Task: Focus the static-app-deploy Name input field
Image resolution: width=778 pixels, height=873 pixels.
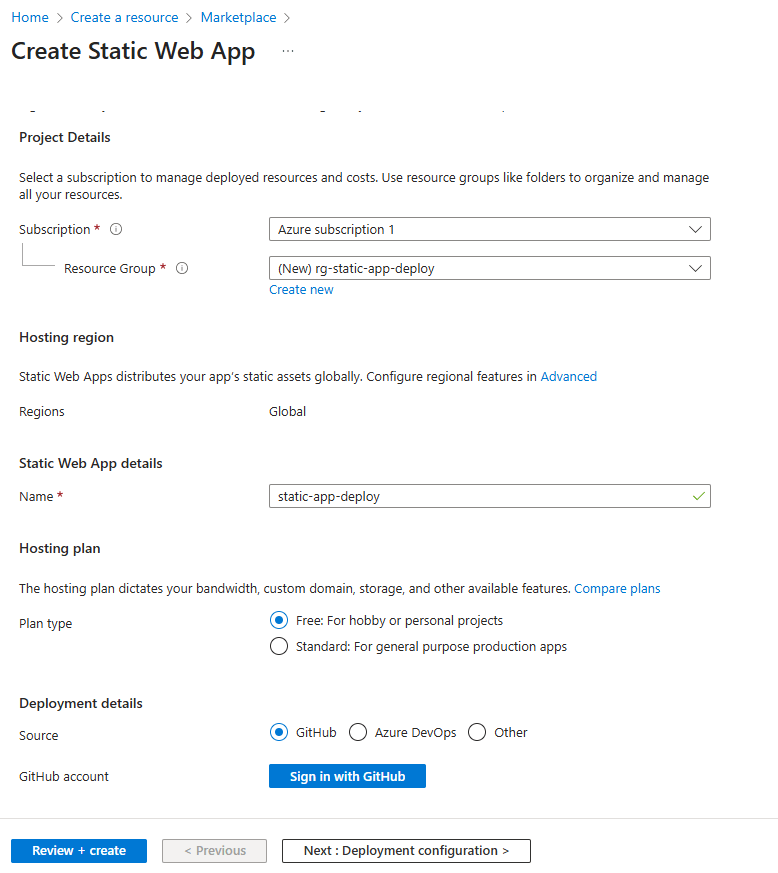Action: coord(490,496)
